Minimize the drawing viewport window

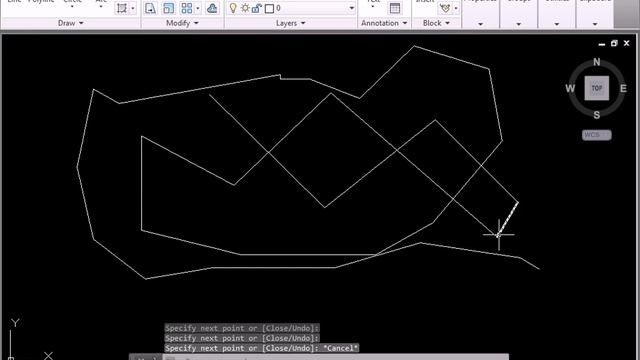[602, 44]
